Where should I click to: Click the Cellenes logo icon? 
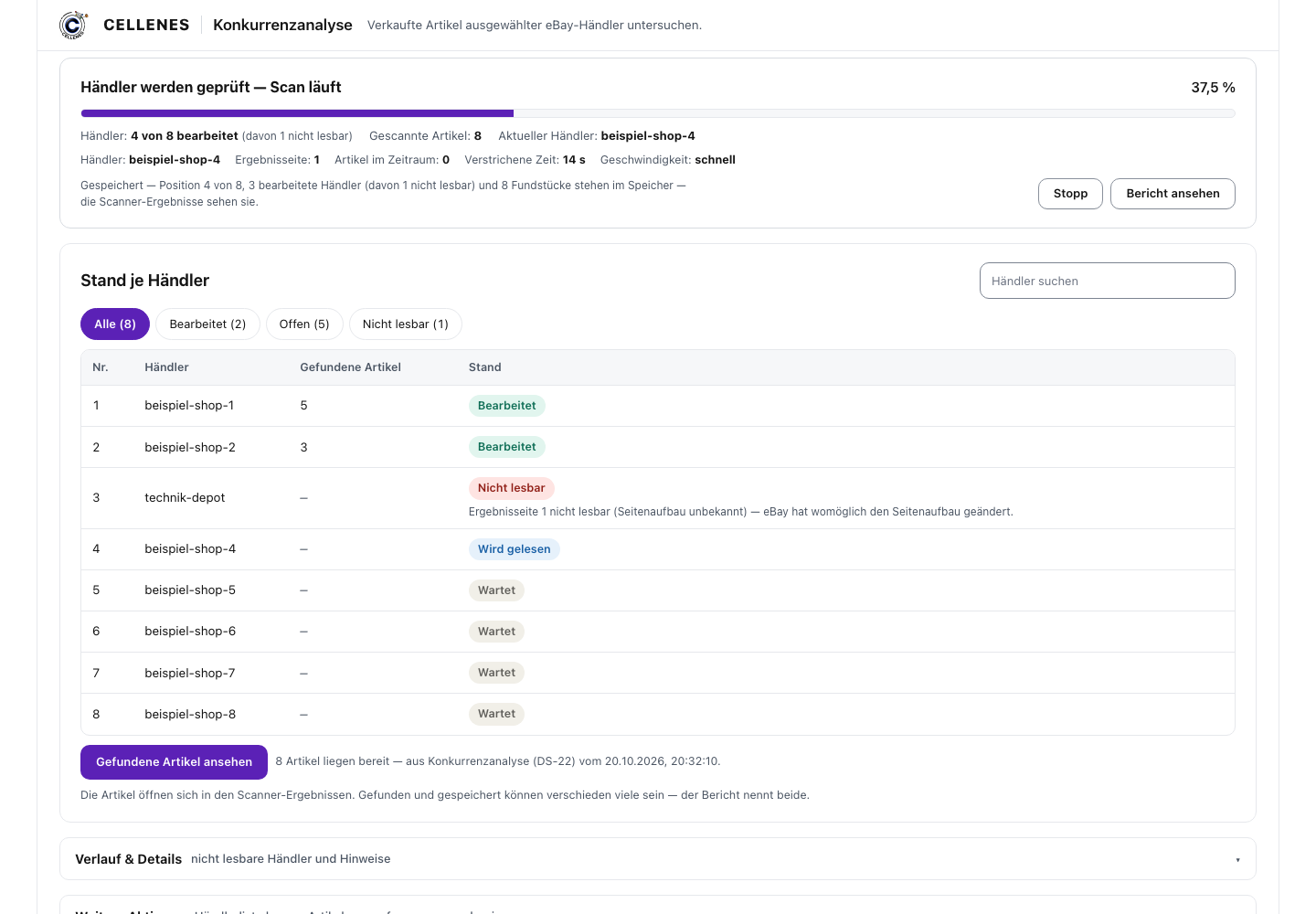73,25
